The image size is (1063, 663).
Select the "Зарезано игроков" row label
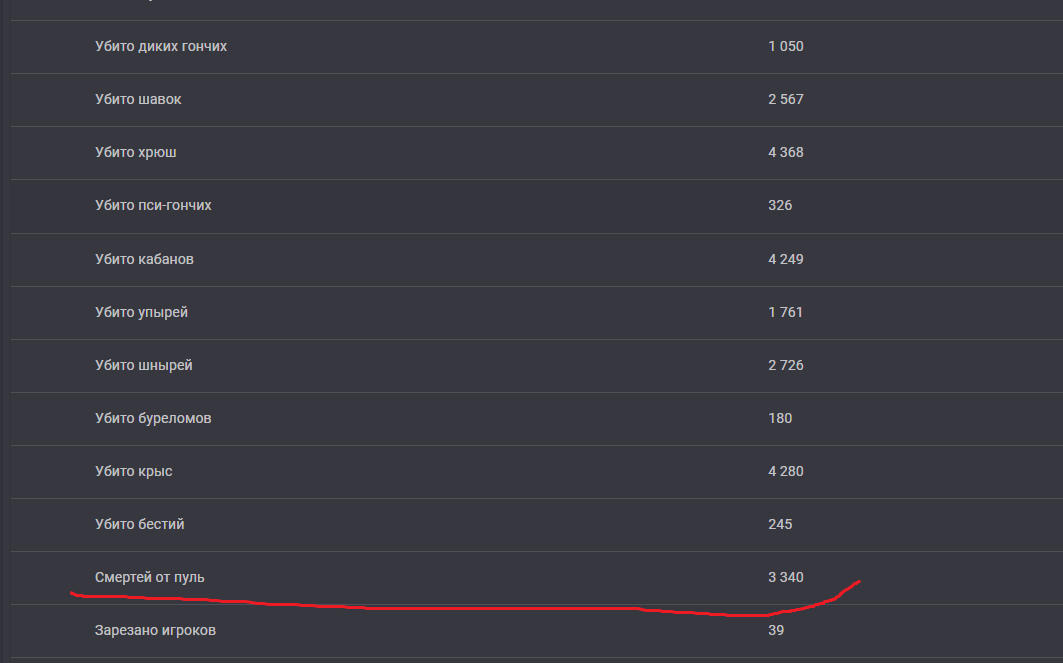155,630
